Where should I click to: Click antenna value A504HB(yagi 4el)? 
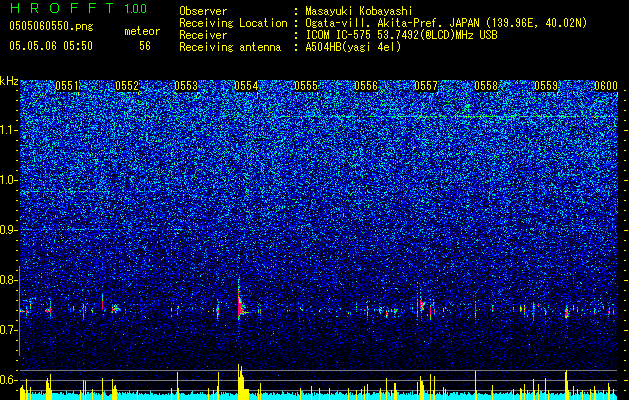click(353, 47)
